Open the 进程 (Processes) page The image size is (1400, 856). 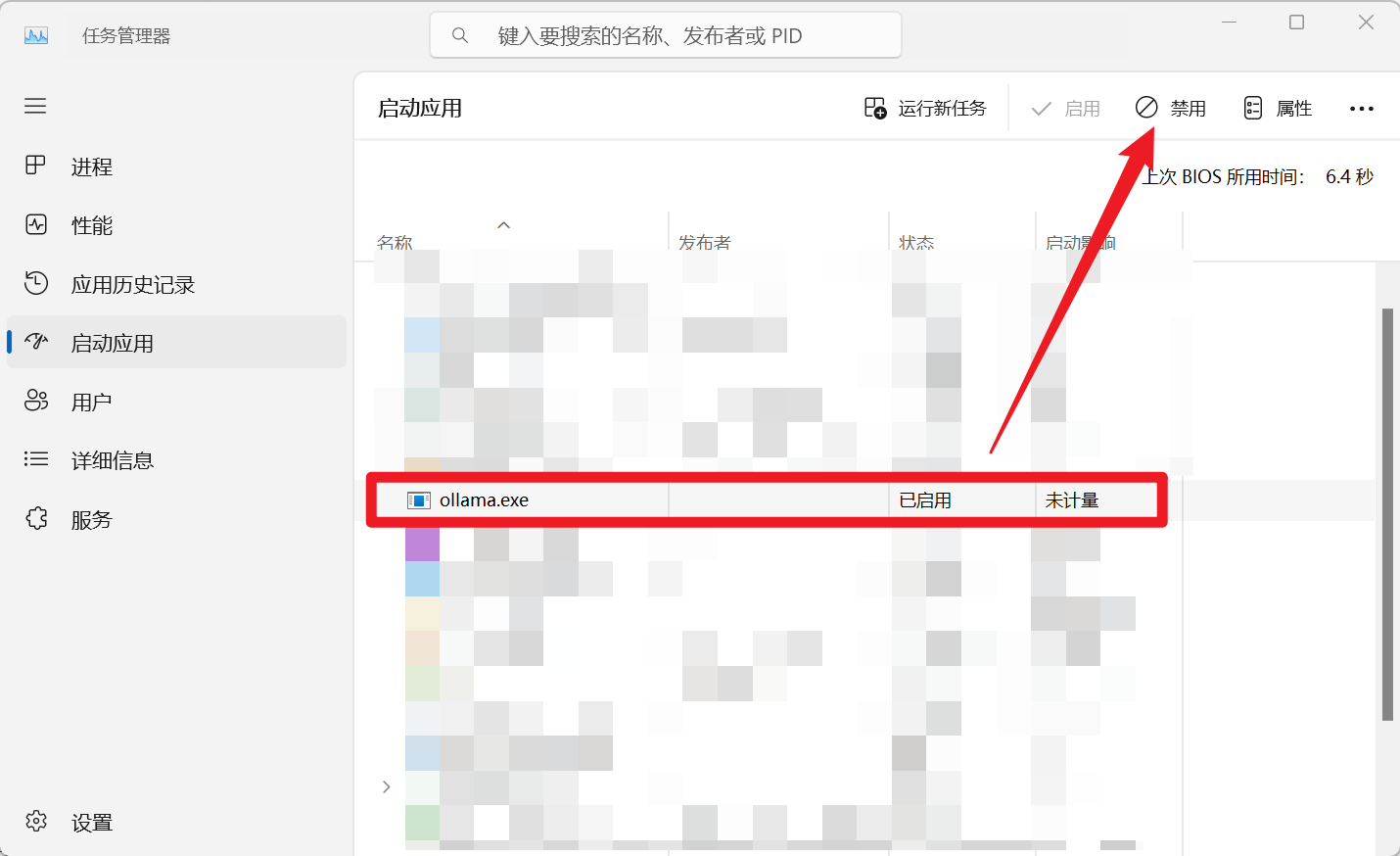(x=91, y=167)
